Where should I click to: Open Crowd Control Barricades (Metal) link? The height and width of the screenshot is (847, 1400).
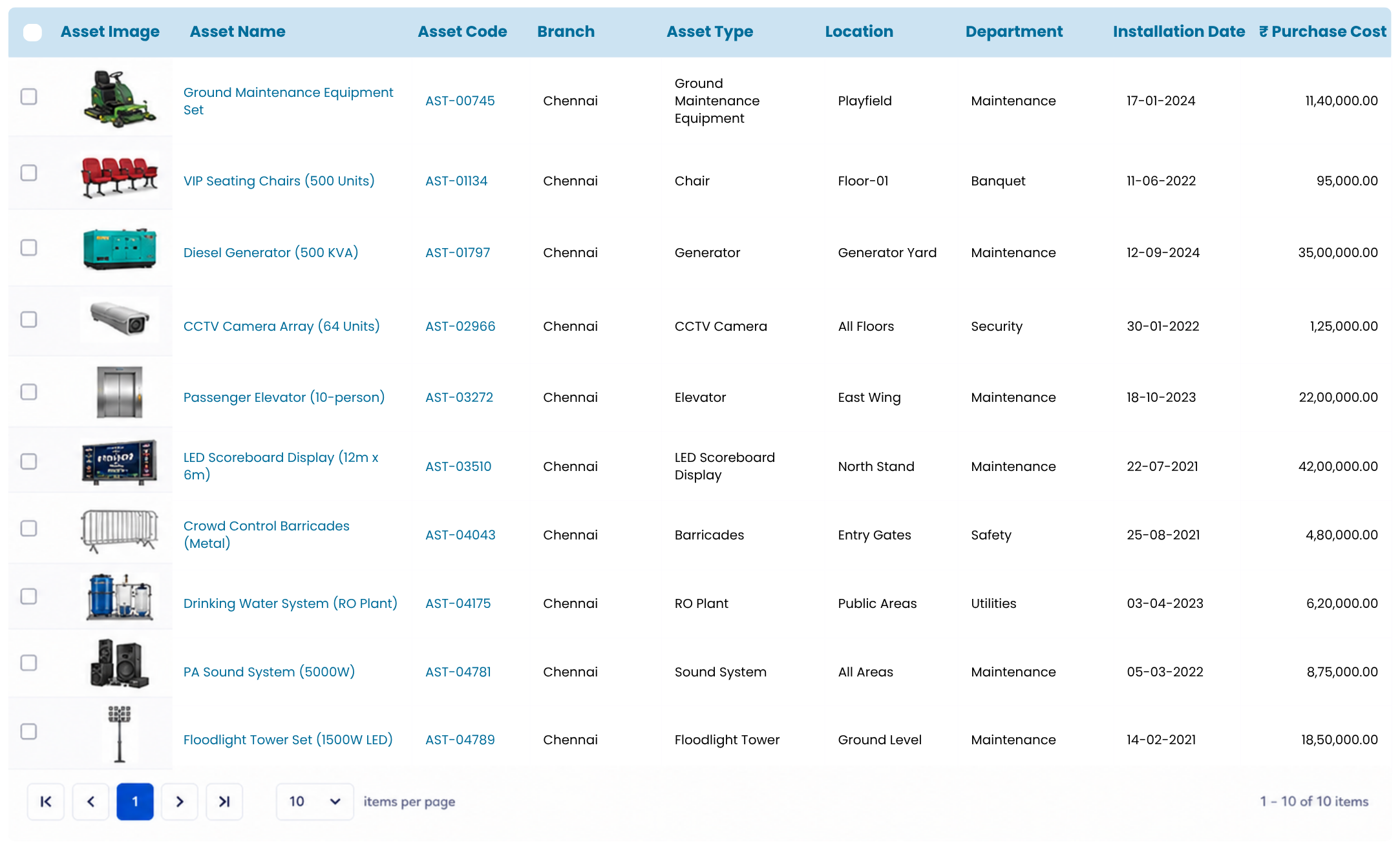tap(266, 534)
